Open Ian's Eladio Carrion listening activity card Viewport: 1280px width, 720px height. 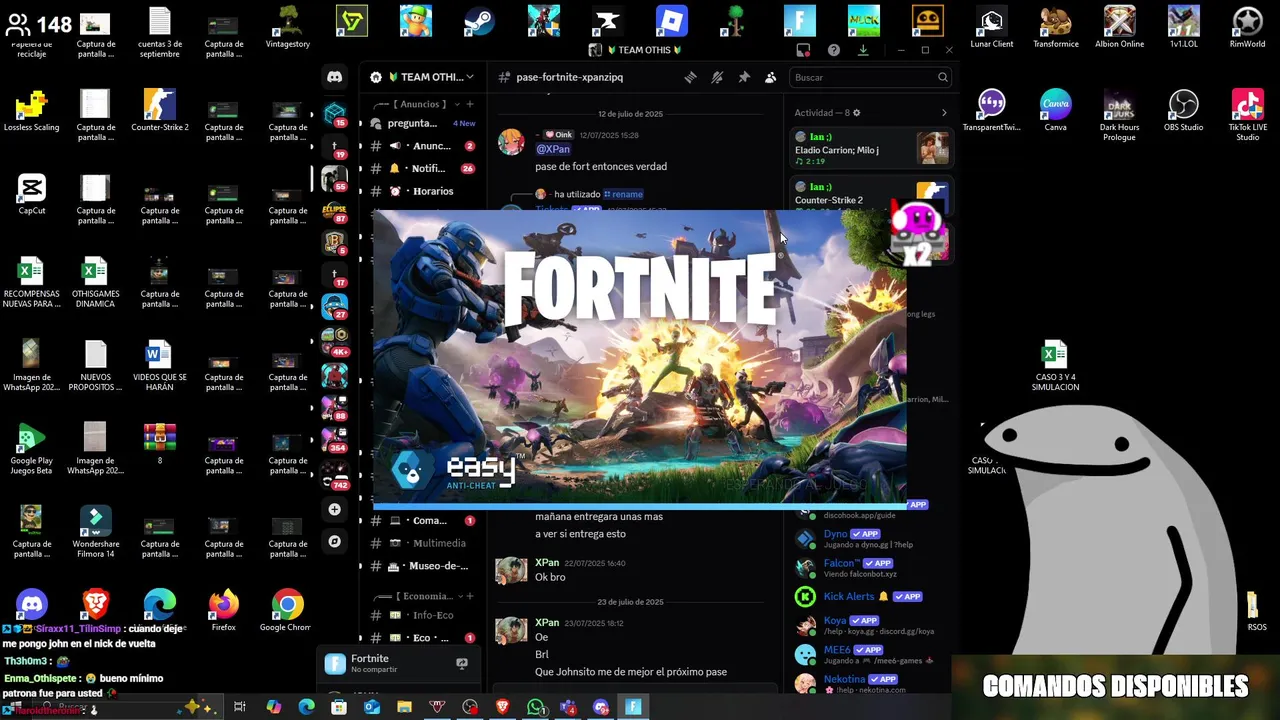click(871, 149)
